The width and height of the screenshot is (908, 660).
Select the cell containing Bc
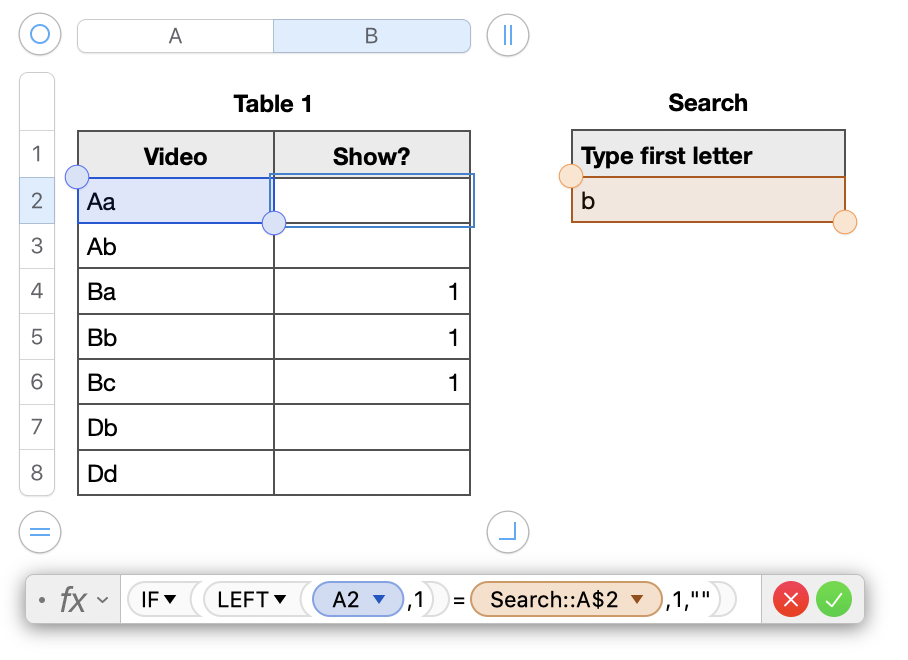[175, 383]
